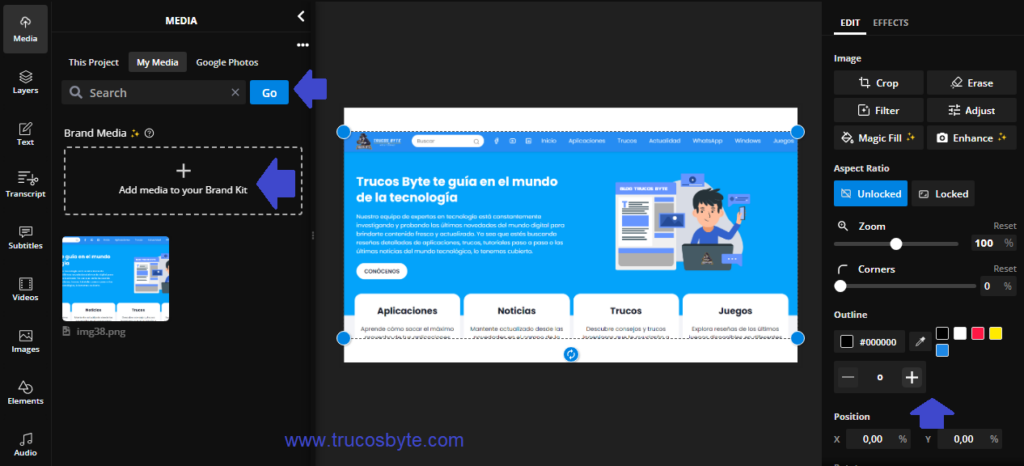The image size is (1024, 466).
Task: Switch to the EFFECTS tab
Action: click(x=891, y=22)
